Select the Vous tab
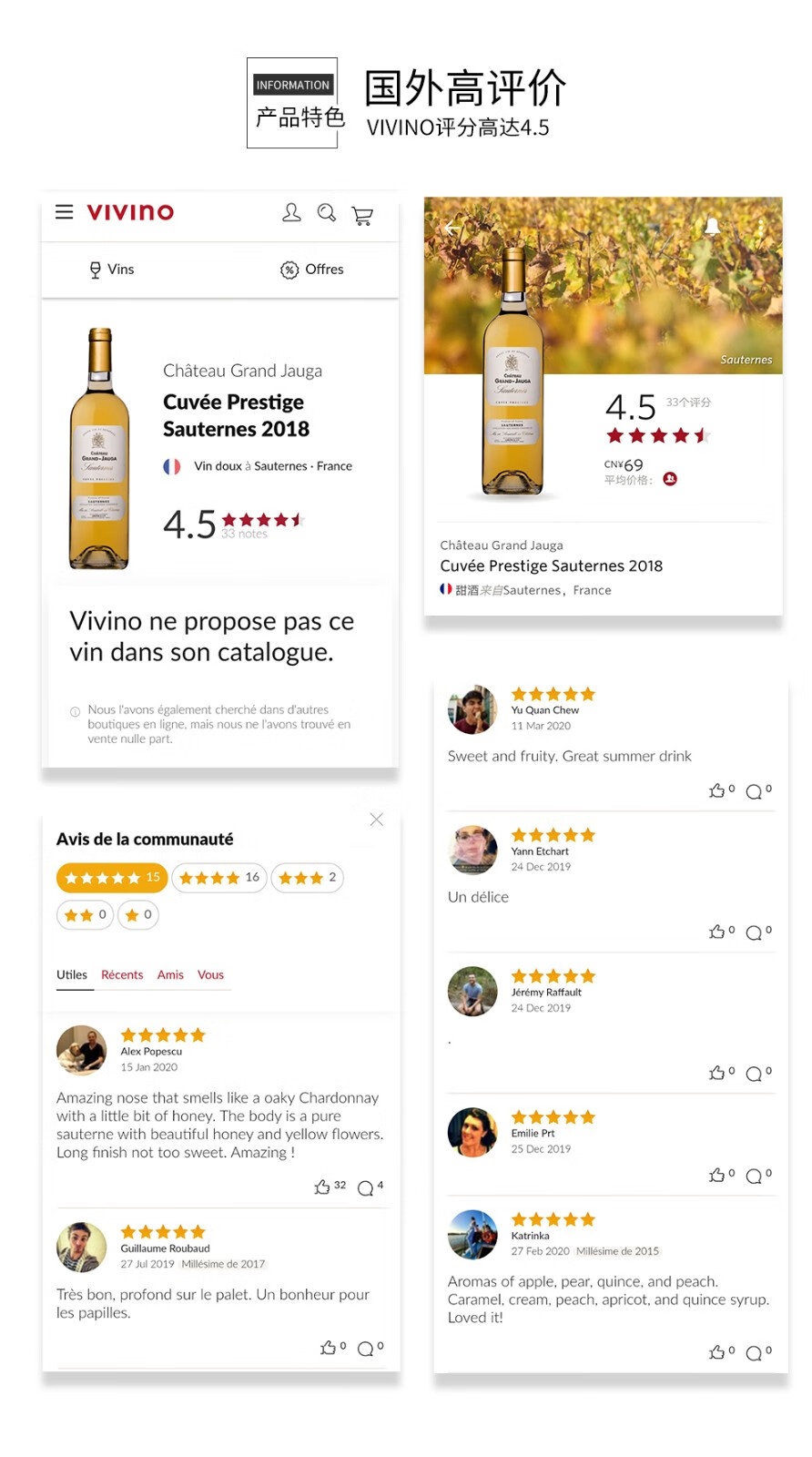The width and height of the screenshot is (812, 1457). tap(210, 974)
